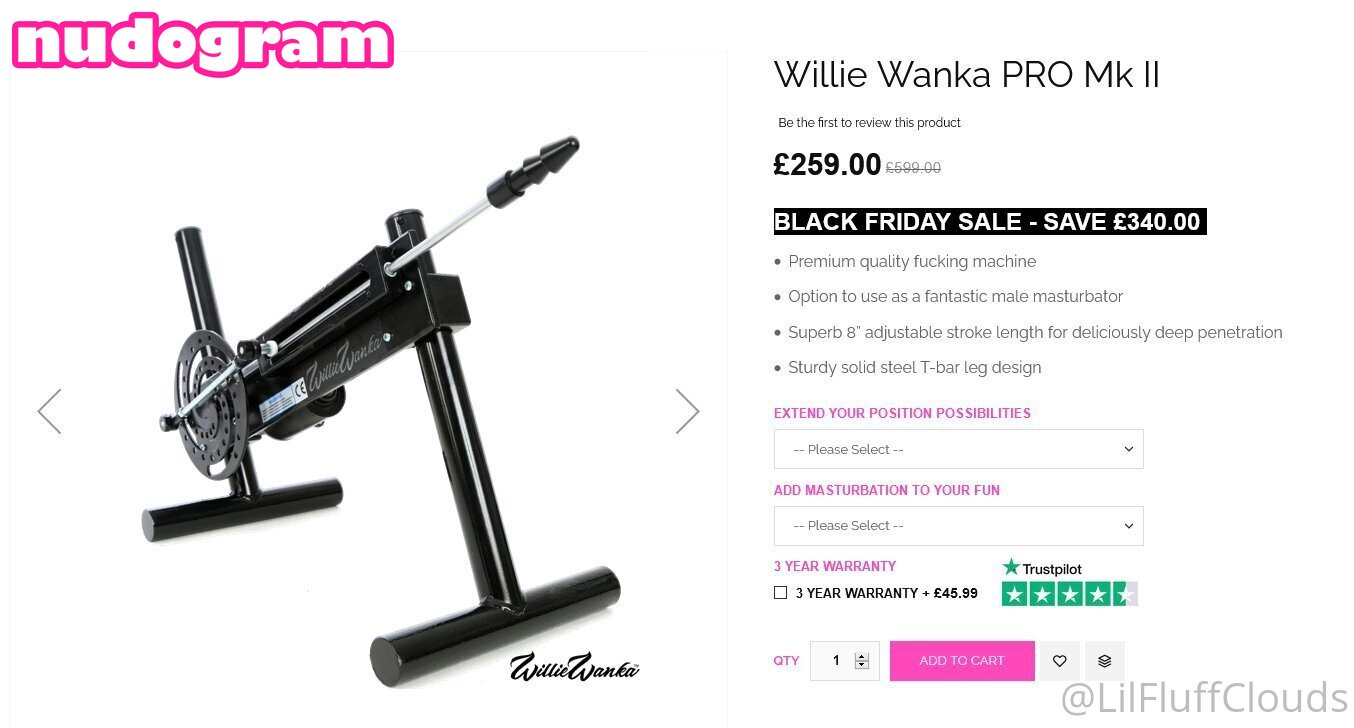Viewport: 1354px width, 728px height.
Task: Click the WillieWanka brand logo on image
Action: 574,667
